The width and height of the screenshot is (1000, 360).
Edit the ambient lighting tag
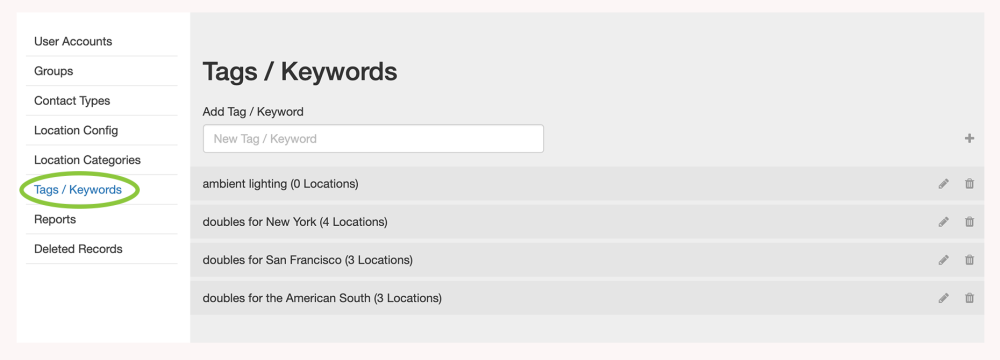coord(943,184)
